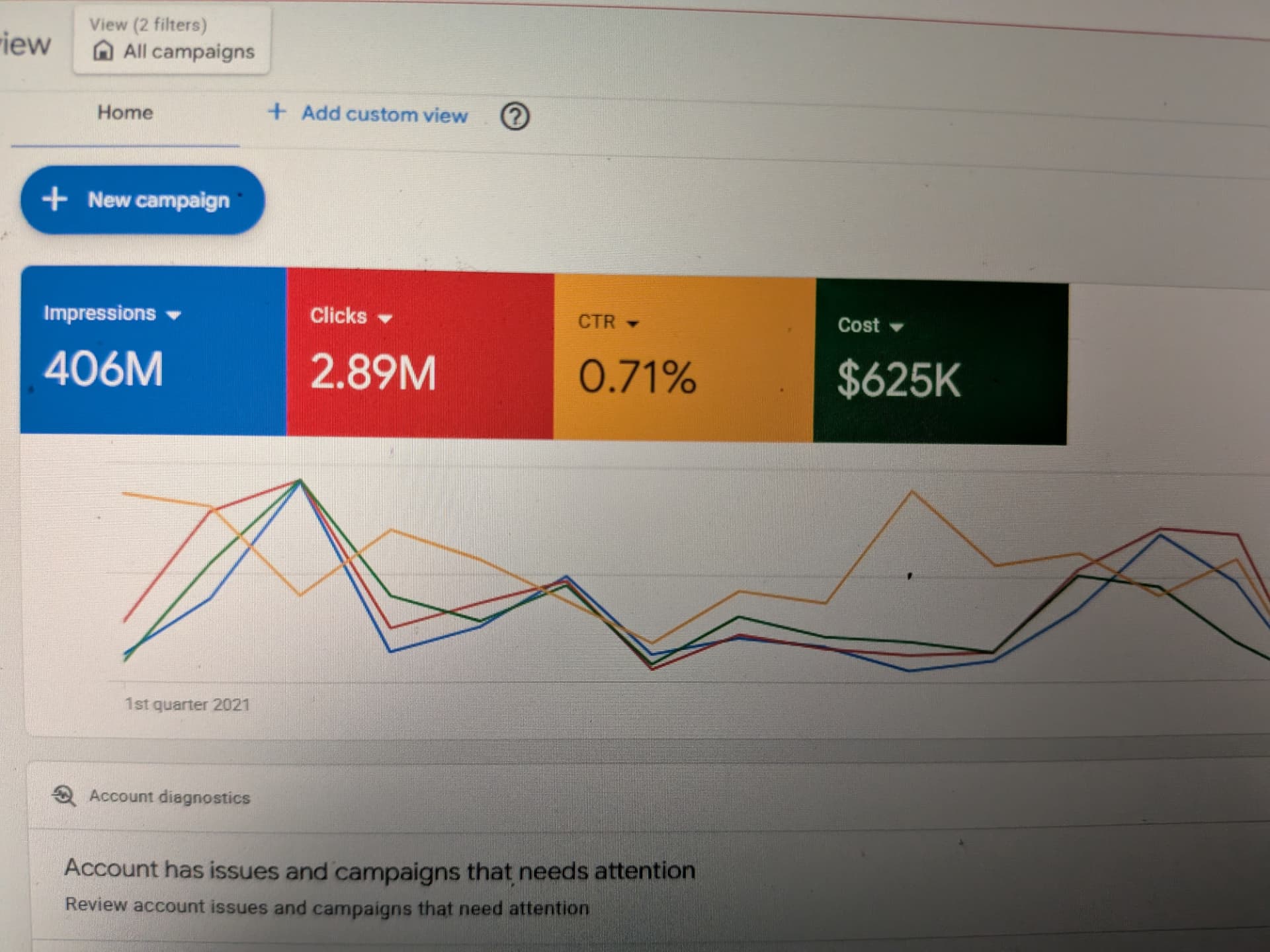
Task: Click the 0.71% CTR value
Action: (x=637, y=377)
